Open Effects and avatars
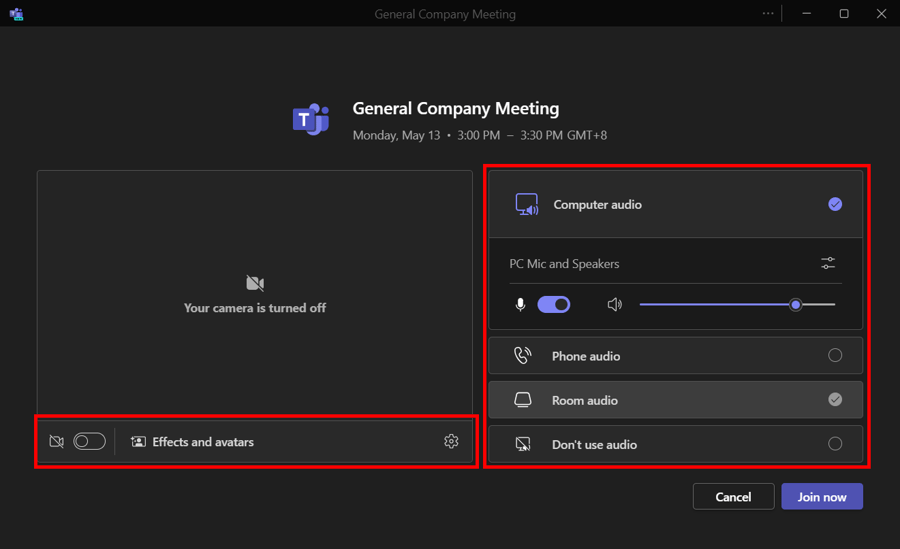The image size is (900, 549). tap(192, 442)
